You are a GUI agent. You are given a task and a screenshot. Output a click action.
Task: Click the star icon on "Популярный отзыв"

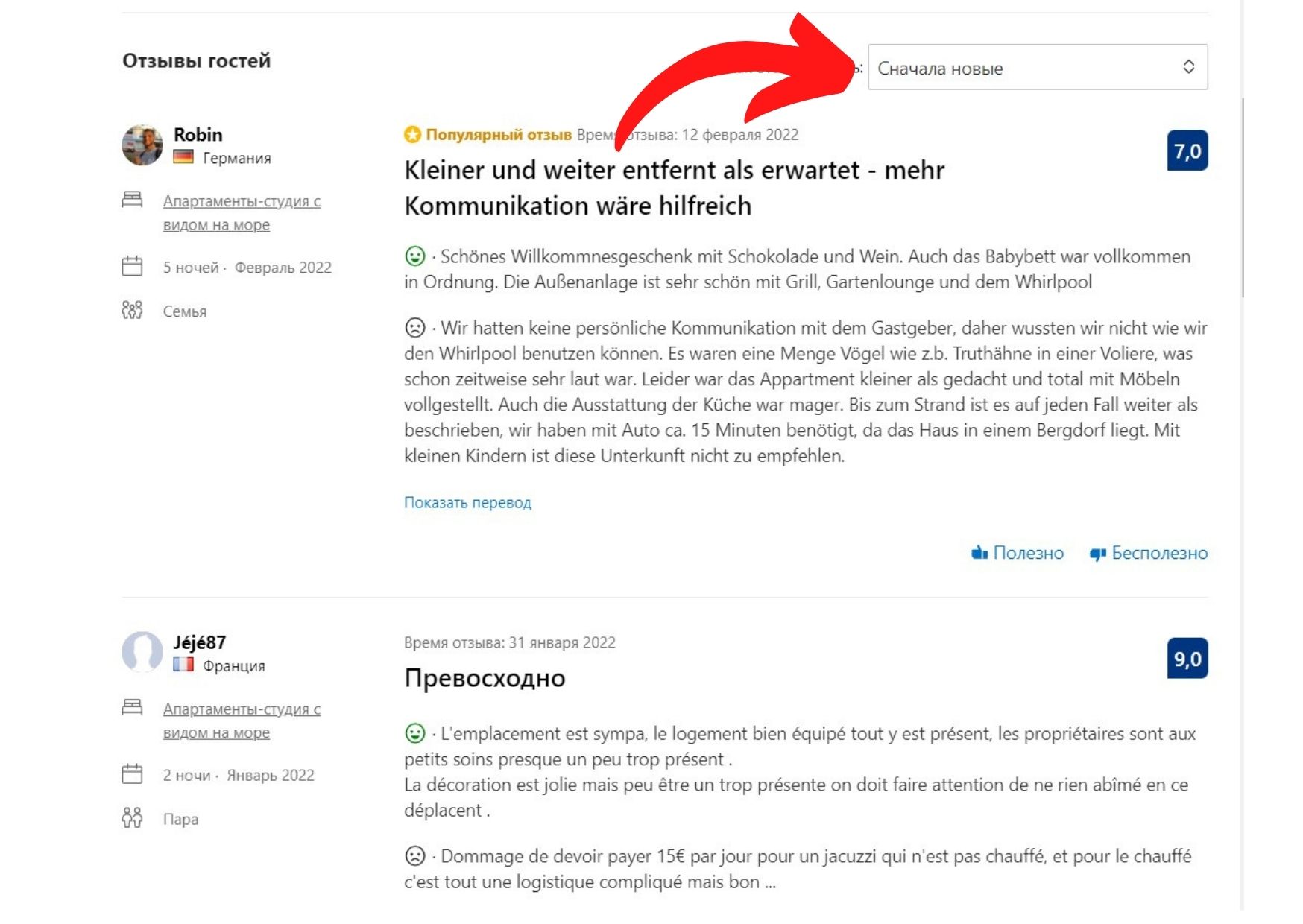(411, 135)
